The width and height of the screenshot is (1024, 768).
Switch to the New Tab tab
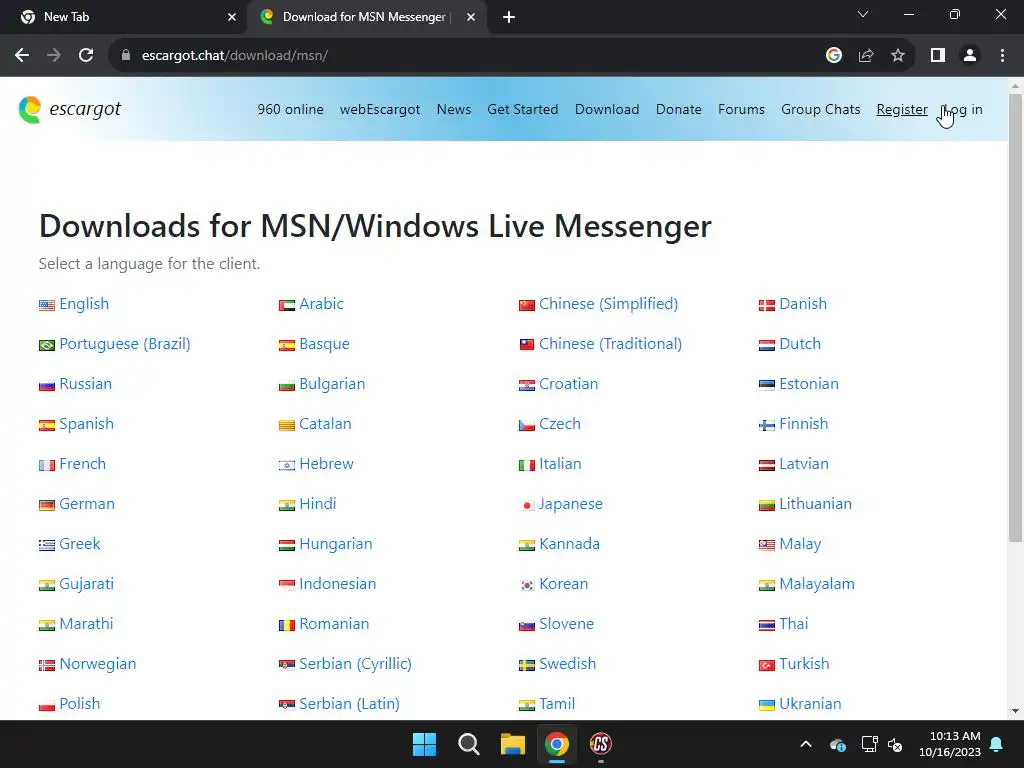(124, 17)
